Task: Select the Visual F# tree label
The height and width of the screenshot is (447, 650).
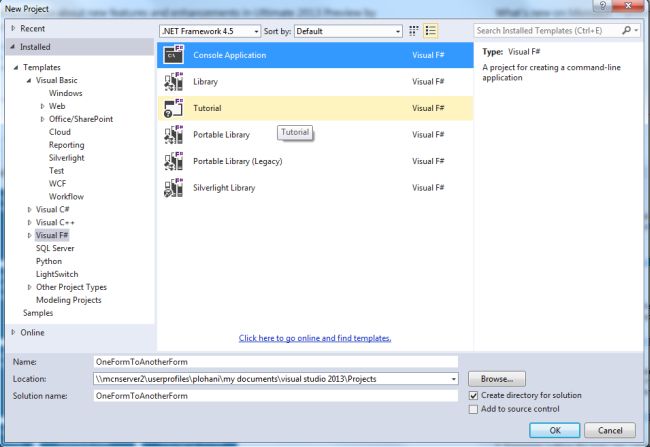Action: 52,235
